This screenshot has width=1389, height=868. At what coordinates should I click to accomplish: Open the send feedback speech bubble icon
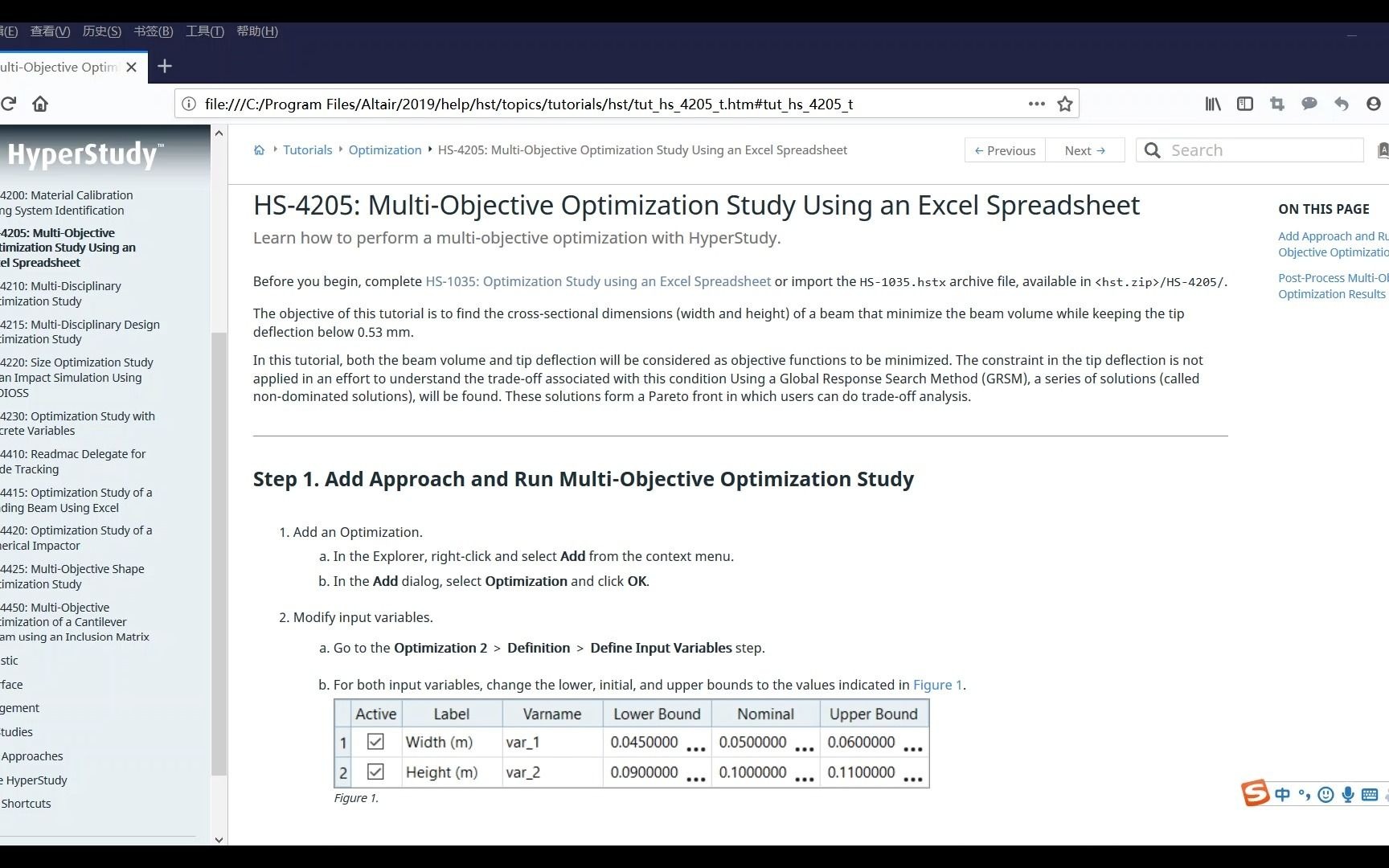coord(1309,104)
